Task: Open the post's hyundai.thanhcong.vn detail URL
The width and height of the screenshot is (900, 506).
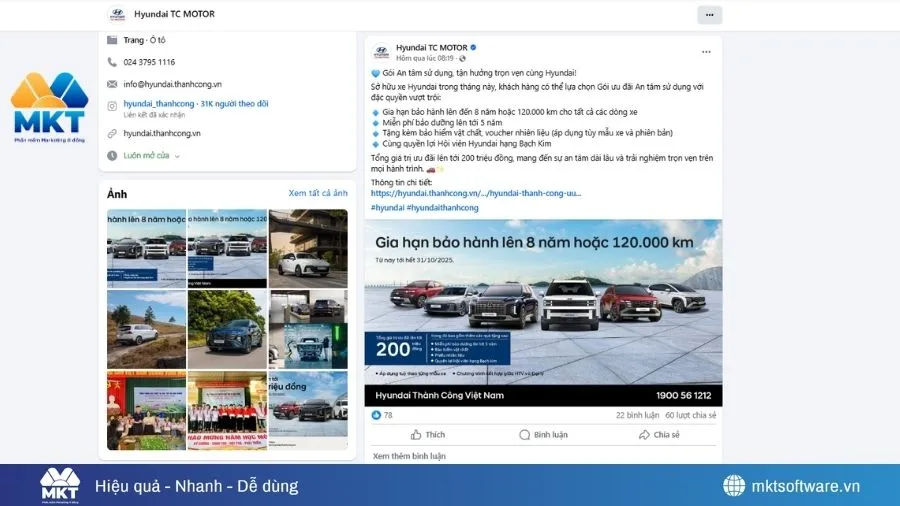Action: [x=476, y=193]
